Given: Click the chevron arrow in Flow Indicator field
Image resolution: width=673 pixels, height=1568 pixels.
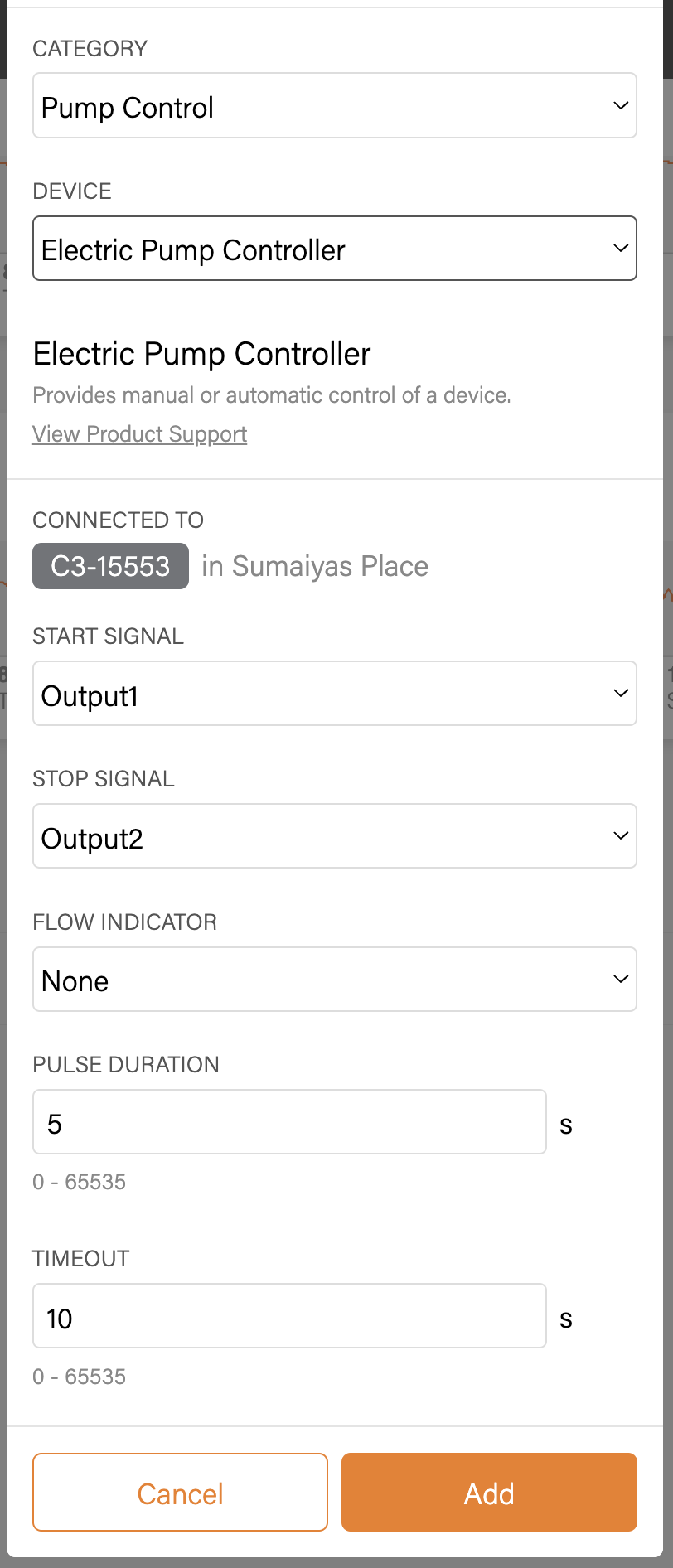Looking at the screenshot, I should 620,979.
